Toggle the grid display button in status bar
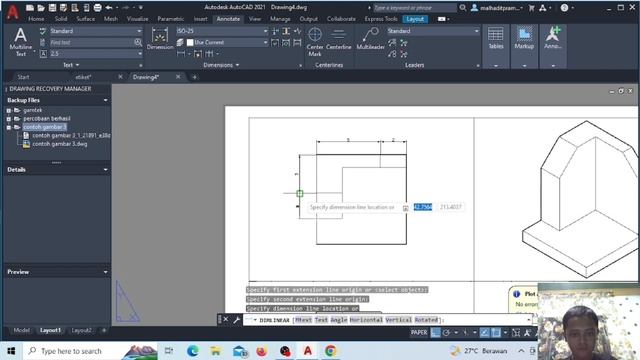This screenshot has width=640, height=360. pos(436,333)
